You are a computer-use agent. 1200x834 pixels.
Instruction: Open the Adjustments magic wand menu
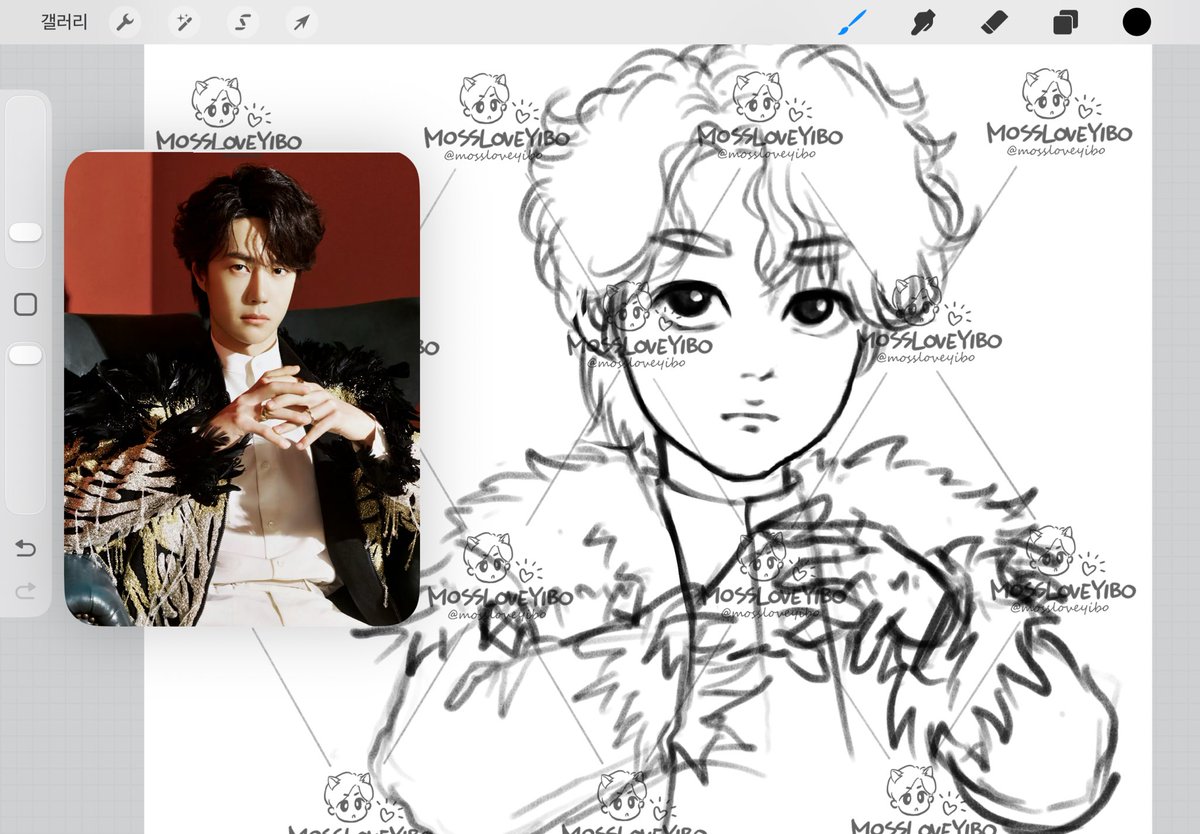183,22
